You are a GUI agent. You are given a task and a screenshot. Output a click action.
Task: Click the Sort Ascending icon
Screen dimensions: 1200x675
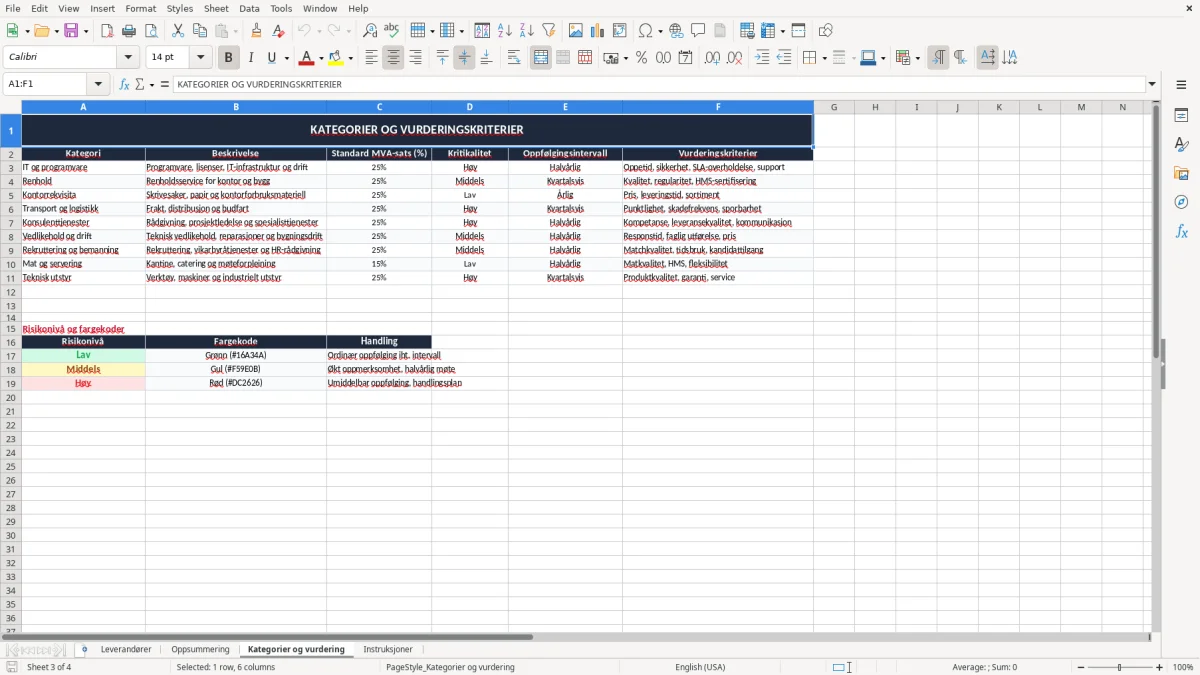[505, 31]
